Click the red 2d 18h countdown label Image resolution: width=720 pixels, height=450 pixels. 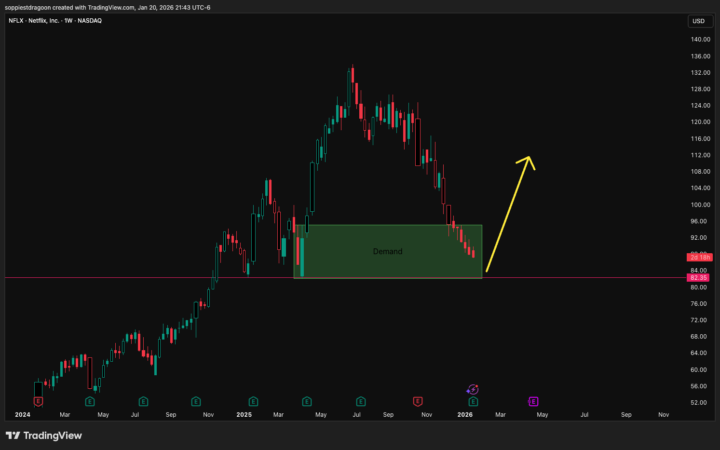[x=700, y=258]
